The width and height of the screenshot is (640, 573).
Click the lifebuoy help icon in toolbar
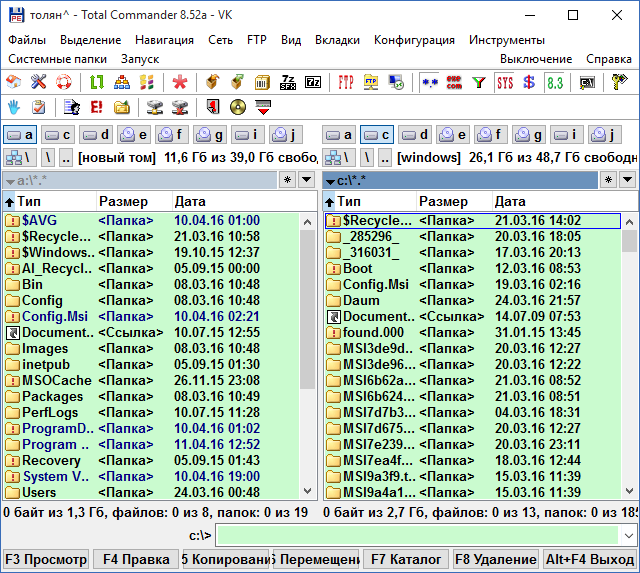63,82
